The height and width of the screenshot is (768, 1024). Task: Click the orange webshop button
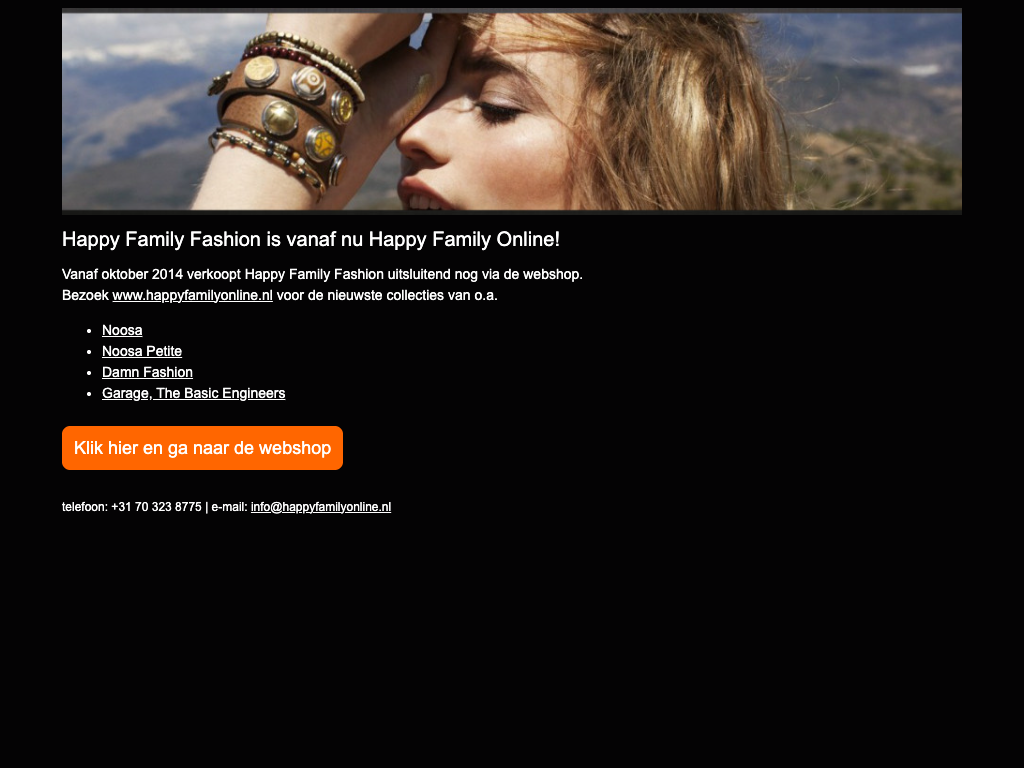point(202,448)
